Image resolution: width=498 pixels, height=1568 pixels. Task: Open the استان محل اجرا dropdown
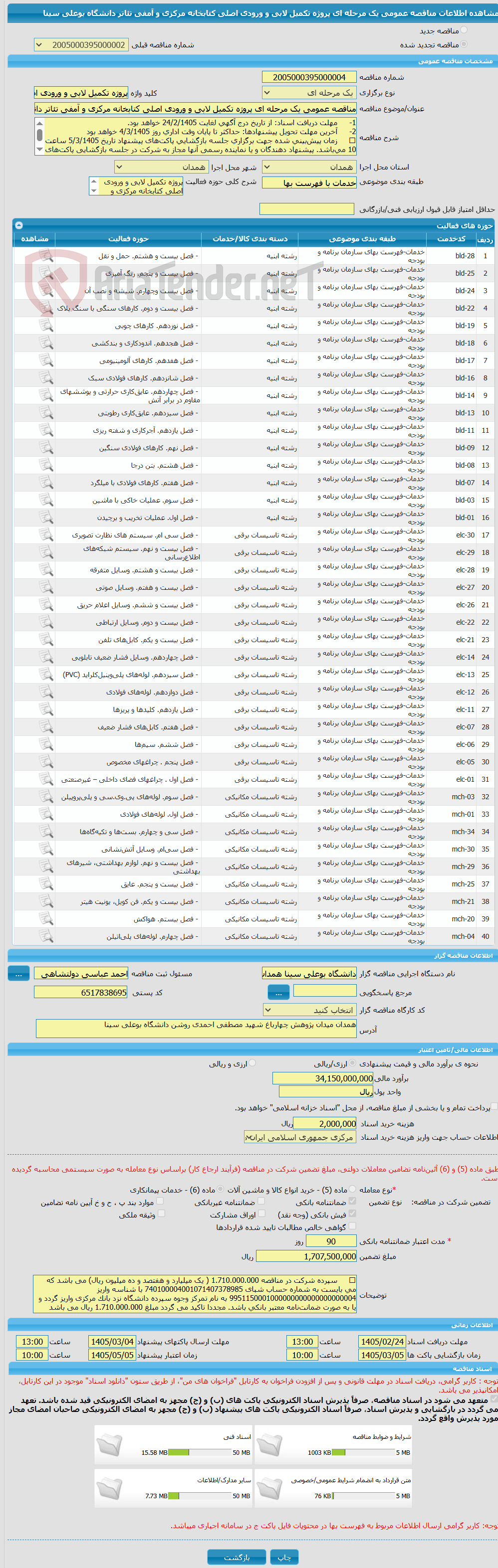coord(309,167)
